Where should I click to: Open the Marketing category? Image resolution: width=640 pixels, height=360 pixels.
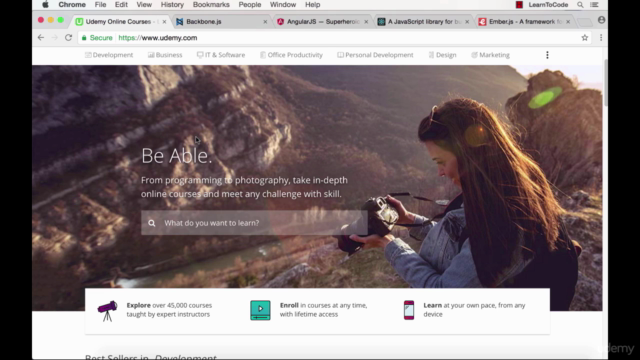[x=490, y=55]
